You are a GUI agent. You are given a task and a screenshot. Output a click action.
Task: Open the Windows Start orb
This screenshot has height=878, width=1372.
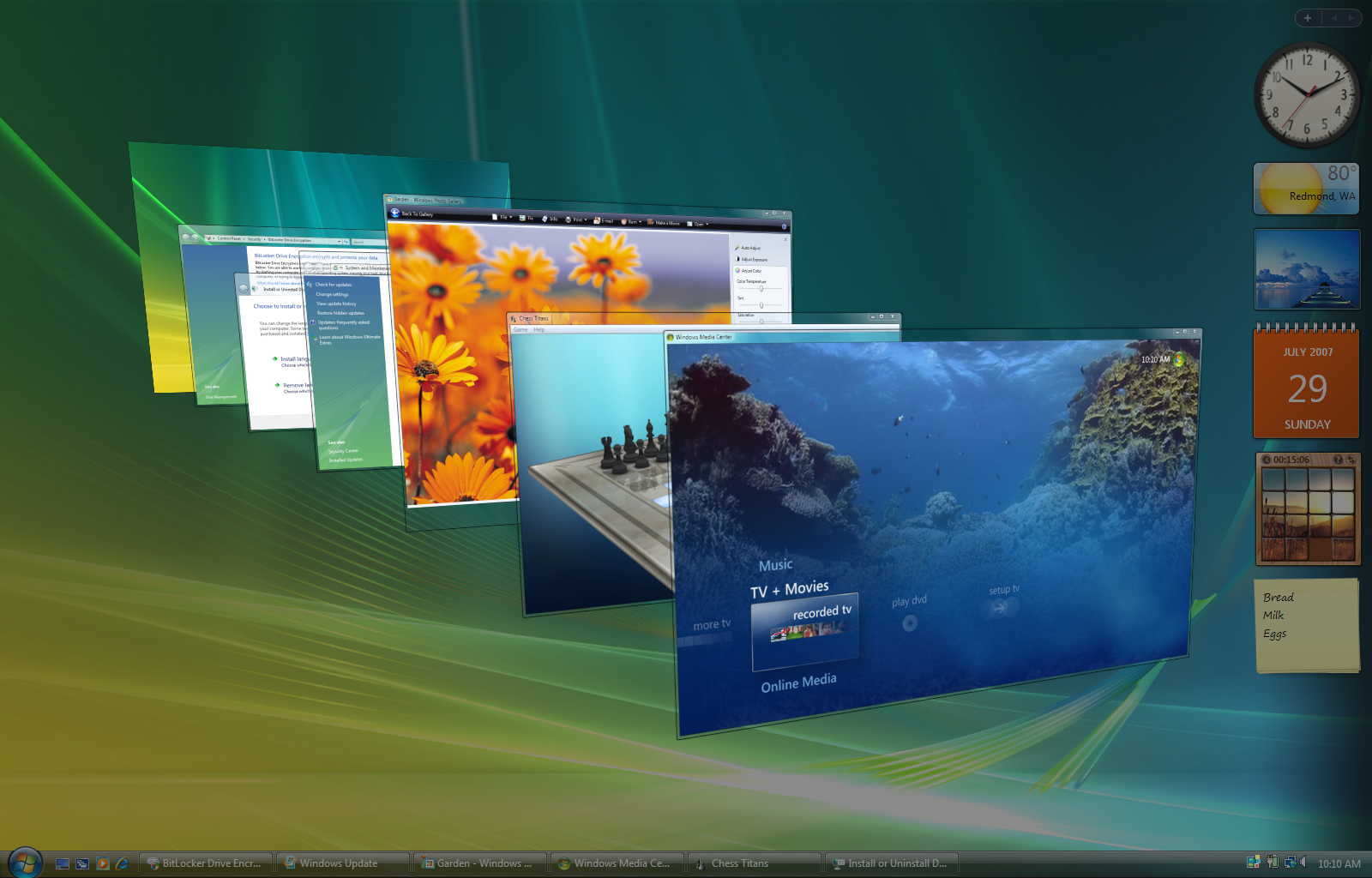(x=25, y=863)
